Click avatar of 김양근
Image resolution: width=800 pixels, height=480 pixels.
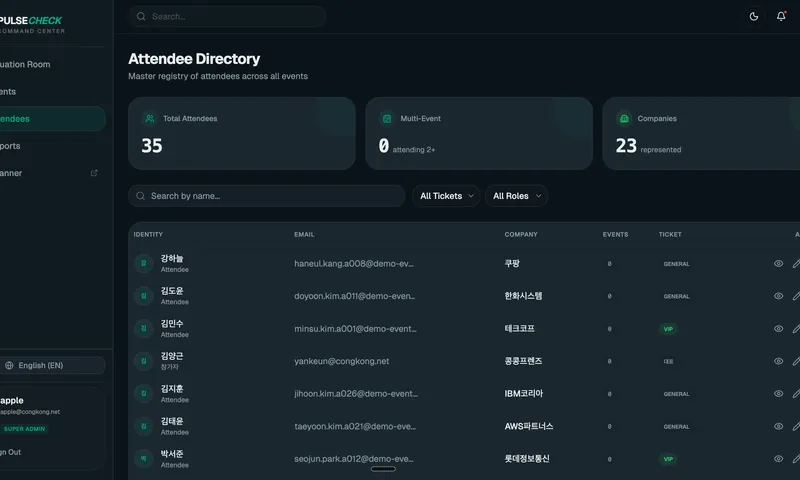143,361
